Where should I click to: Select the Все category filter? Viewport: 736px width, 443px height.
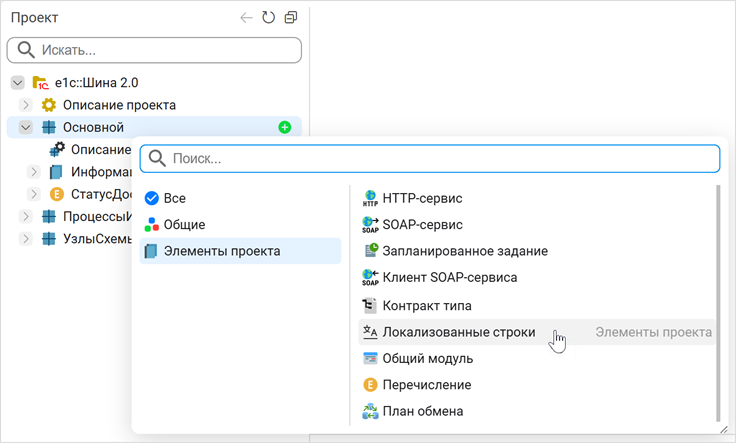pyautogui.click(x=240, y=198)
